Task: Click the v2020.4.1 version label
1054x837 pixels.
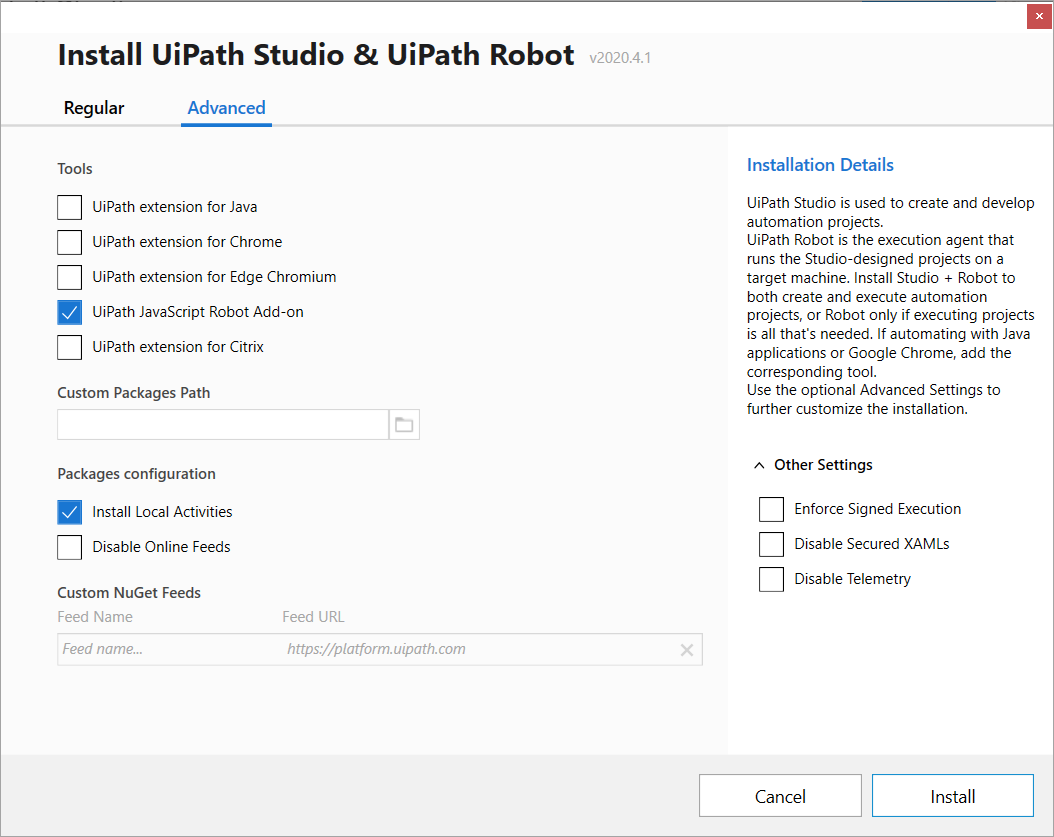Action: tap(620, 58)
